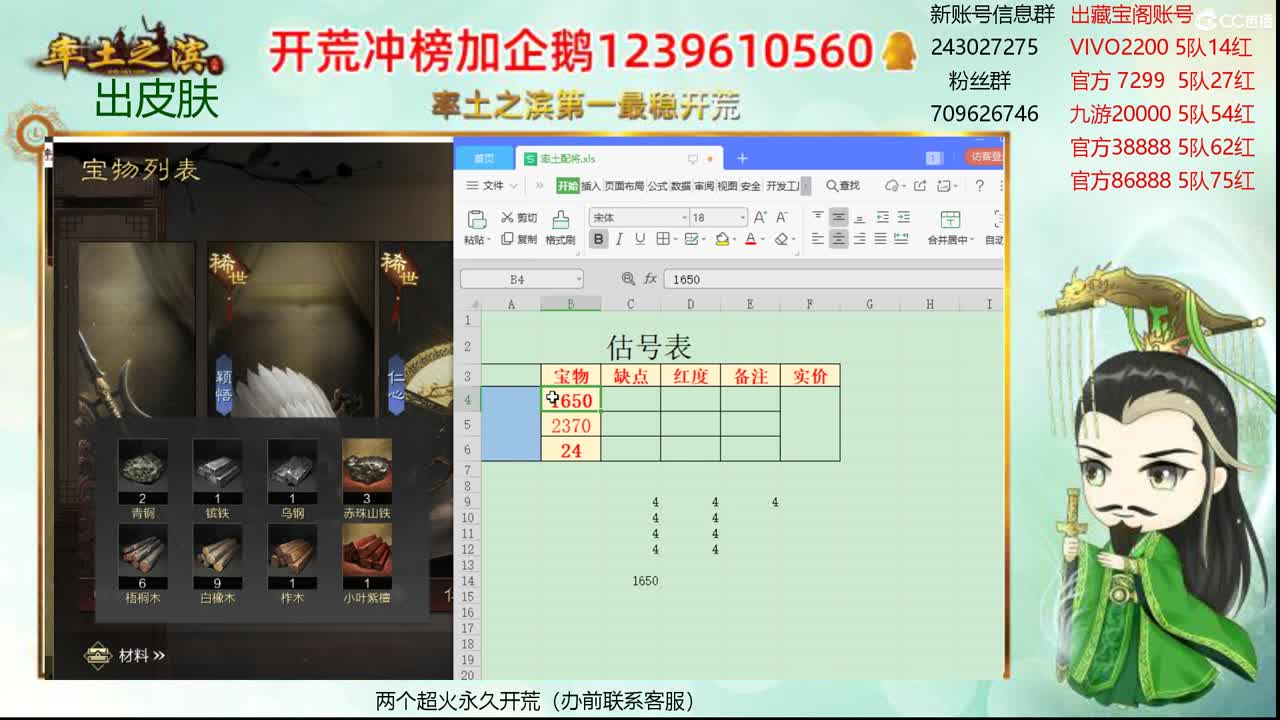Image resolution: width=1280 pixels, height=720 pixels.
Task: Click the cell borders icon
Action: pos(662,239)
